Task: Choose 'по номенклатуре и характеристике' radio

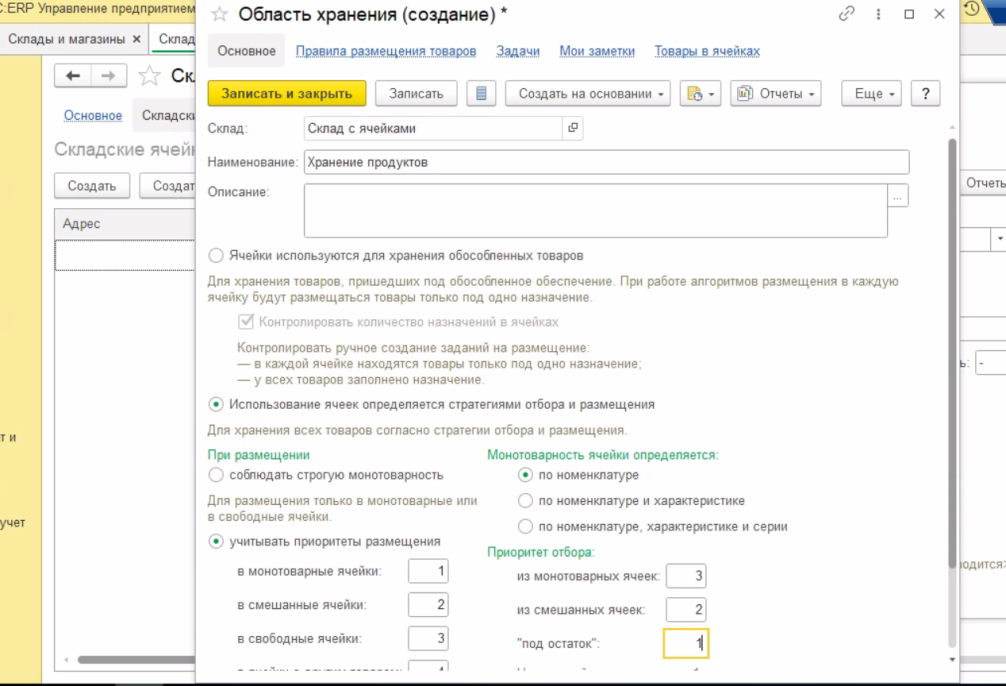Action: 526,501
